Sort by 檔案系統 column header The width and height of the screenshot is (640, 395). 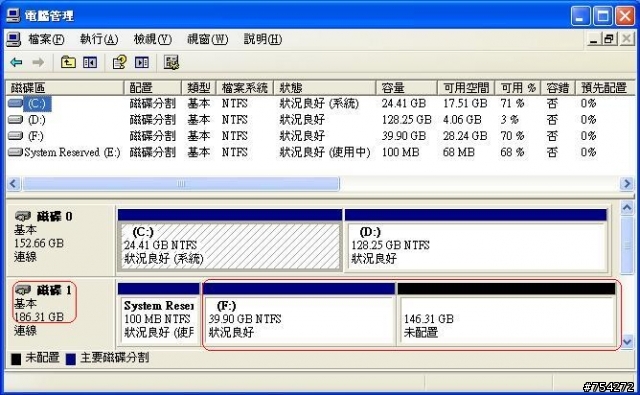tap(245, 88)
